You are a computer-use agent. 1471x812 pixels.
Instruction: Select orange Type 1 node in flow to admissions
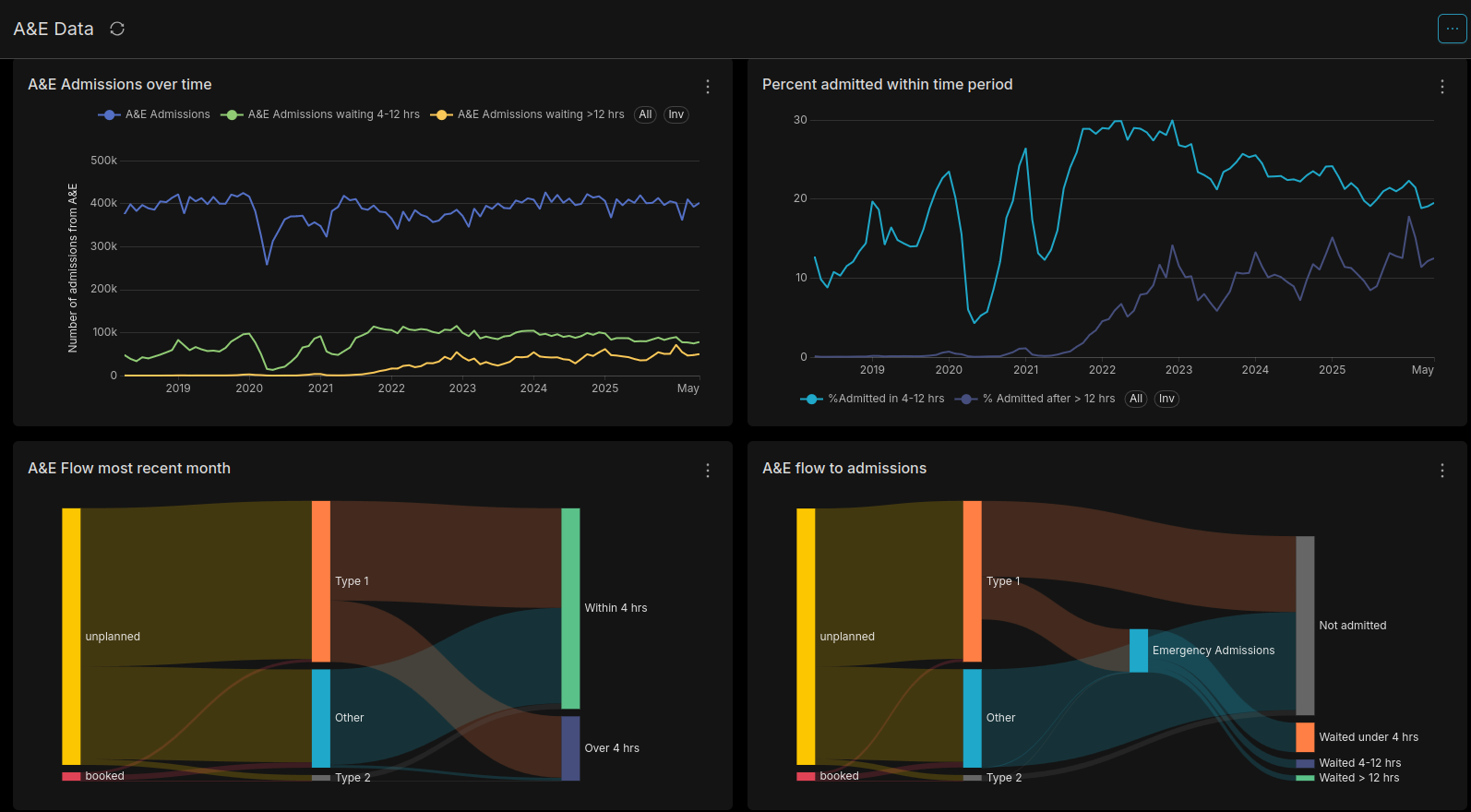972,581
